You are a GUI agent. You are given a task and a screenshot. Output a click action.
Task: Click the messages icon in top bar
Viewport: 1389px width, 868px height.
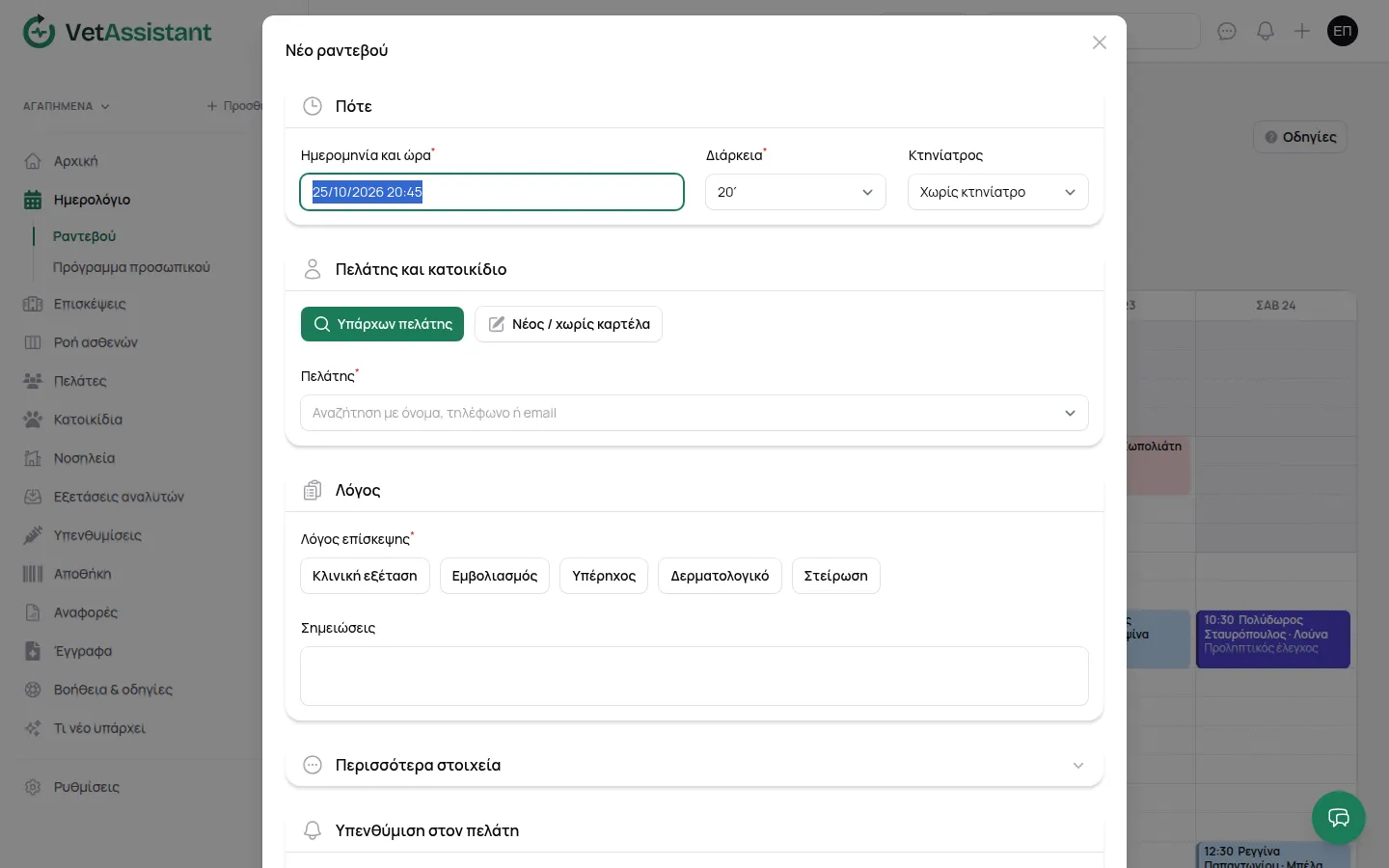(1227, 31)
